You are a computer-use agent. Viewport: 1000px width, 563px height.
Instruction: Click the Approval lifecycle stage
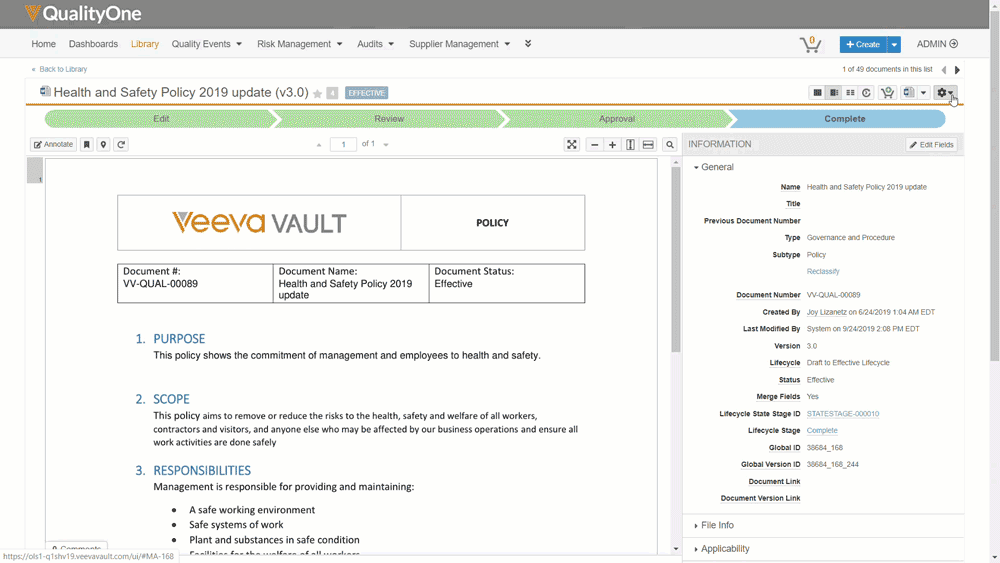tap(617, 119)
